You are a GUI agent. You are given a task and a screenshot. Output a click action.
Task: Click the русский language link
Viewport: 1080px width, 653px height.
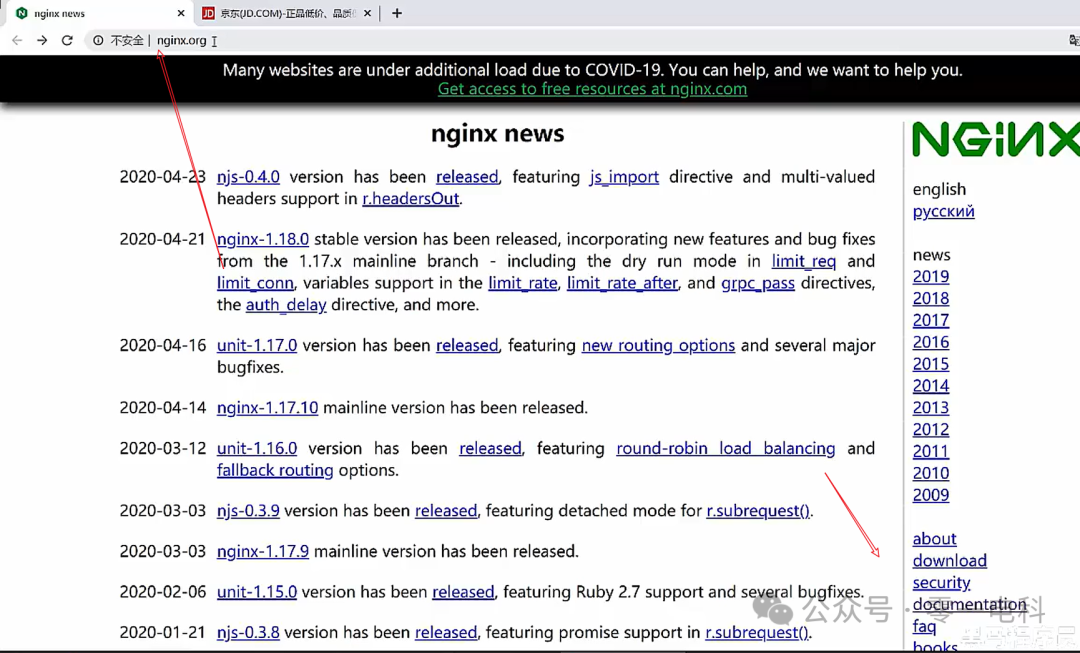(943, 211)
